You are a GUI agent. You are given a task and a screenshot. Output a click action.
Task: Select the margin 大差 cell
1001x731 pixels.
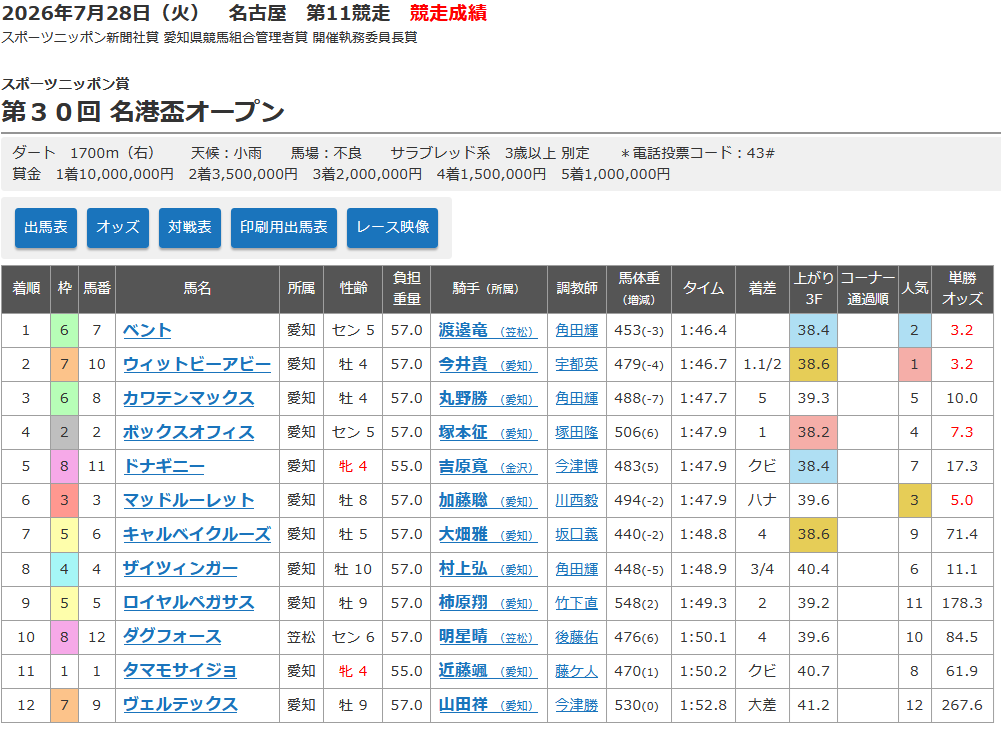(762, 705)
